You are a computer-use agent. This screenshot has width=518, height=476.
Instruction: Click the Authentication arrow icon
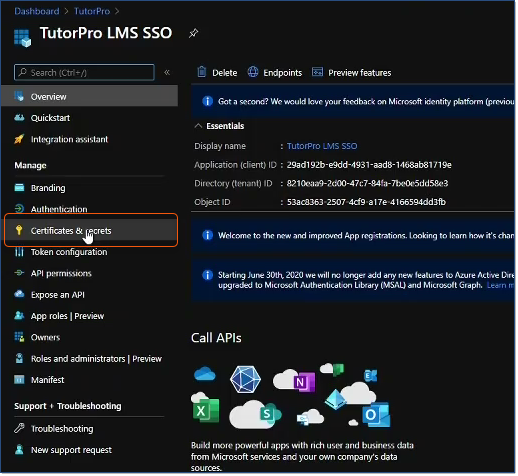click(x=19, y=209)
